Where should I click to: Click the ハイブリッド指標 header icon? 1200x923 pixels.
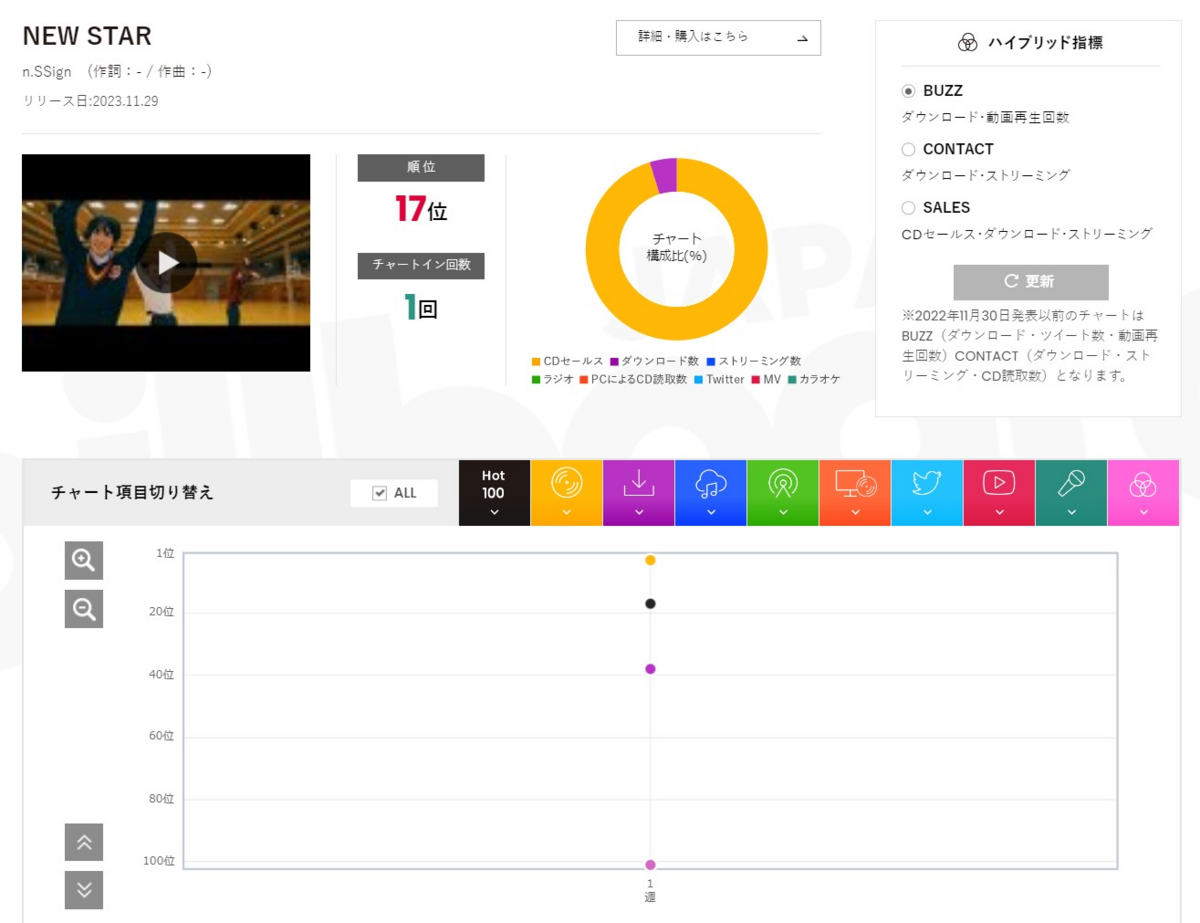(x=967, y=42)
